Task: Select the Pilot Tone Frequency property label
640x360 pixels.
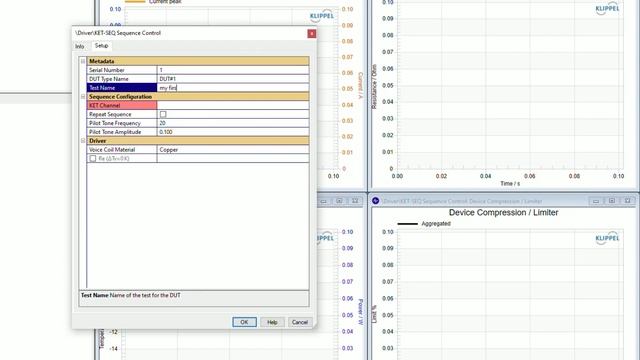Action: tap(122, 123)
